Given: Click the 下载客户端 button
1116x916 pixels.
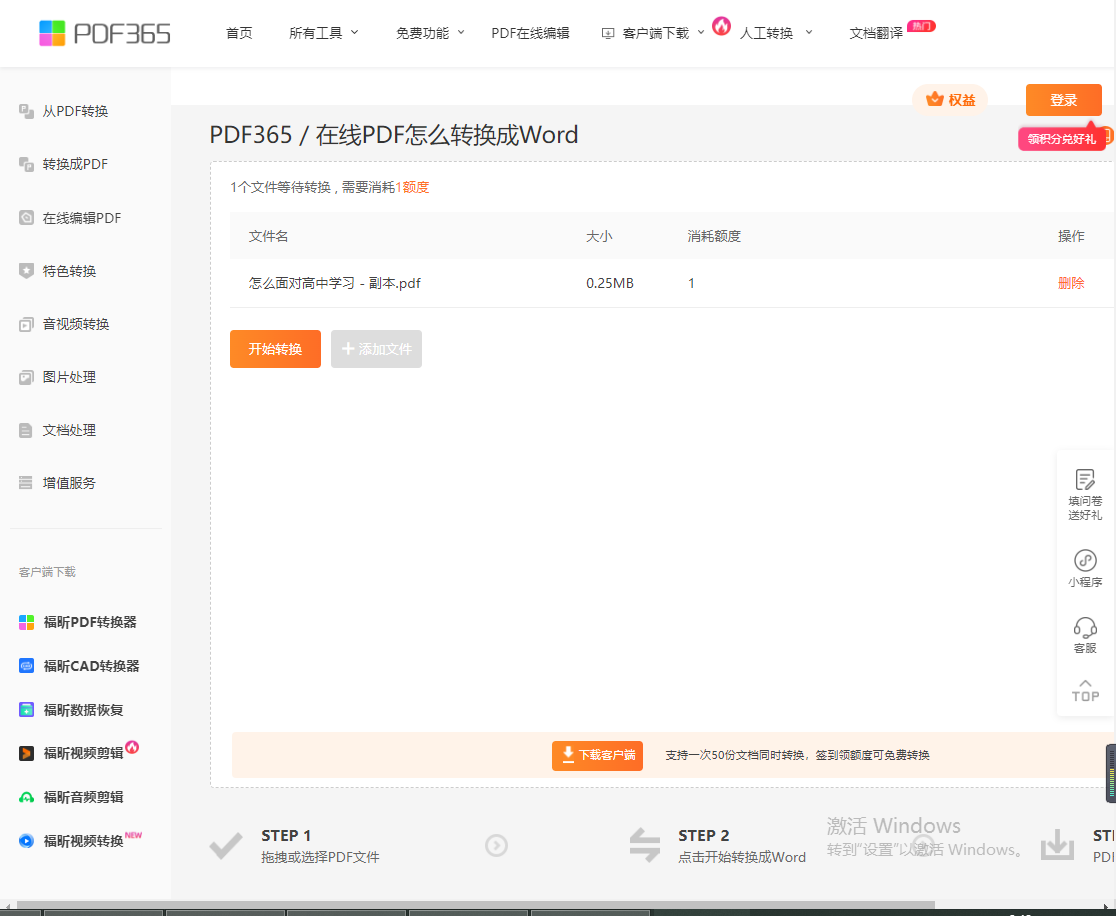Looking at the screenshot, I should pos(597,755).
